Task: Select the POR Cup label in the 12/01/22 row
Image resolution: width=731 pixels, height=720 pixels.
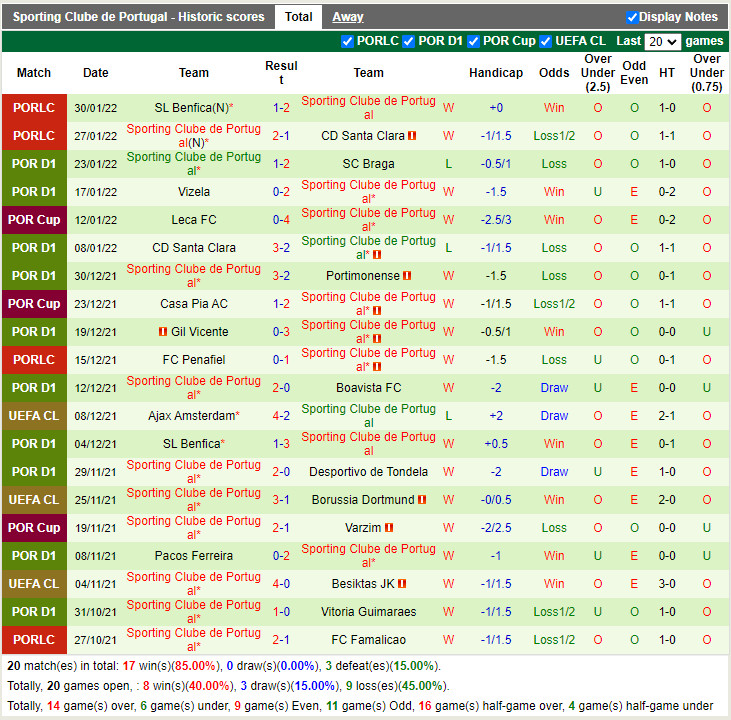Action: pyautogui.click(x=34, y=220)
